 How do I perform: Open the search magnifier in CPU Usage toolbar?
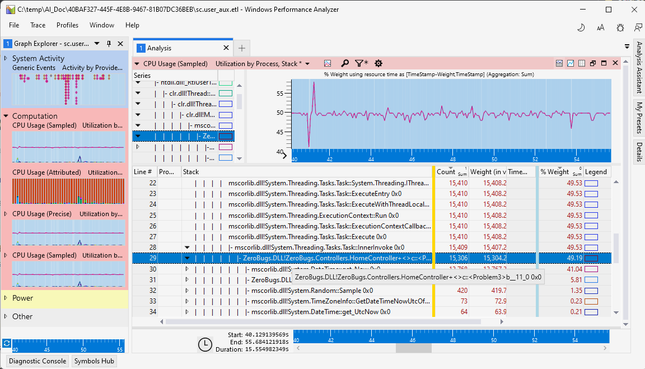(x=345, y=63)
